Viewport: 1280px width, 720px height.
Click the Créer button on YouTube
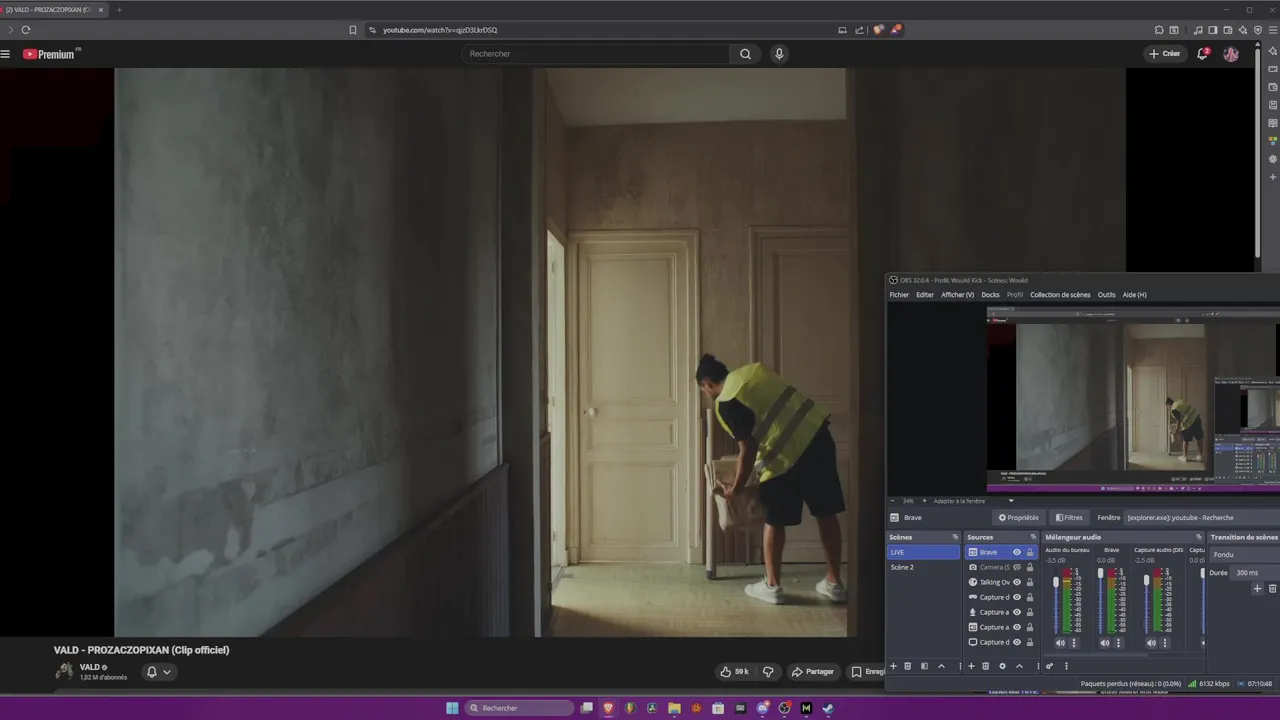tap(1164, 54)
